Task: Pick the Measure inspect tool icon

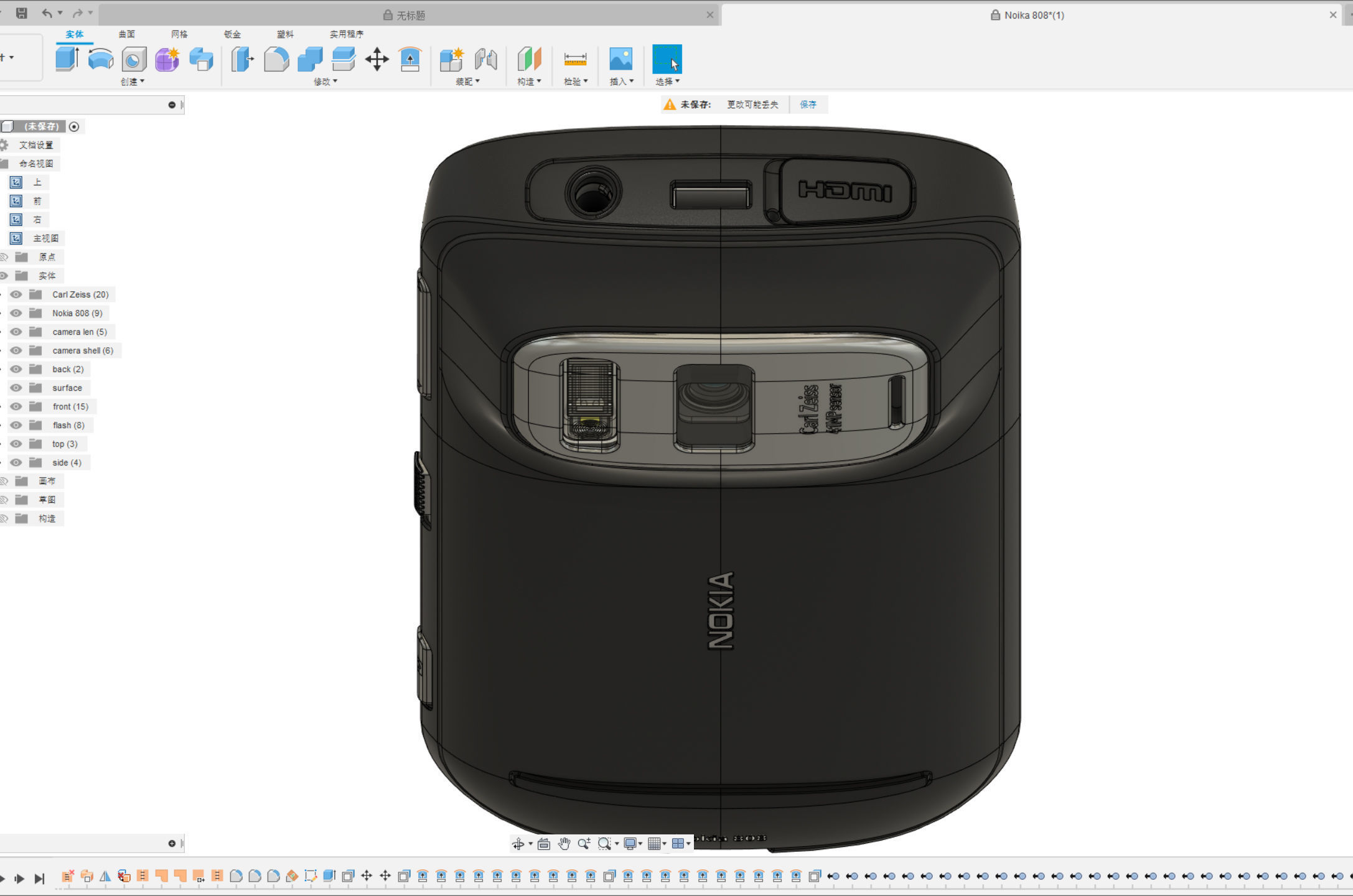Action: [575, 60]
